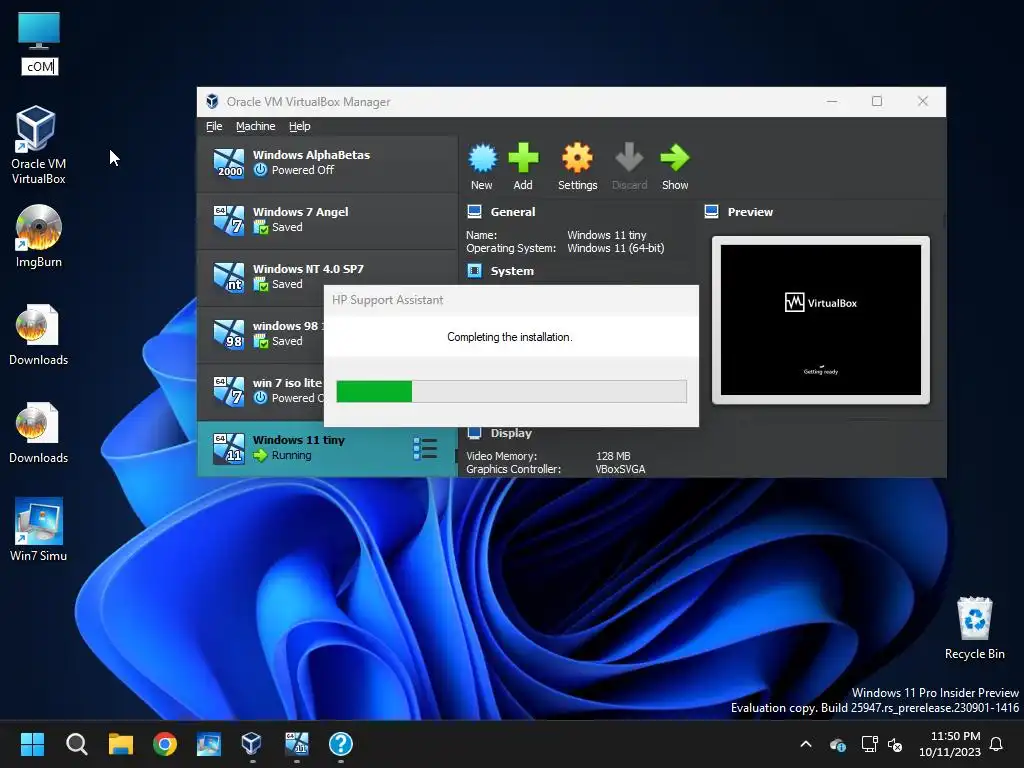Screen dimensions: 1024x768
Task: Click the Windows 11 tiny OS icon
Action: 229,449
